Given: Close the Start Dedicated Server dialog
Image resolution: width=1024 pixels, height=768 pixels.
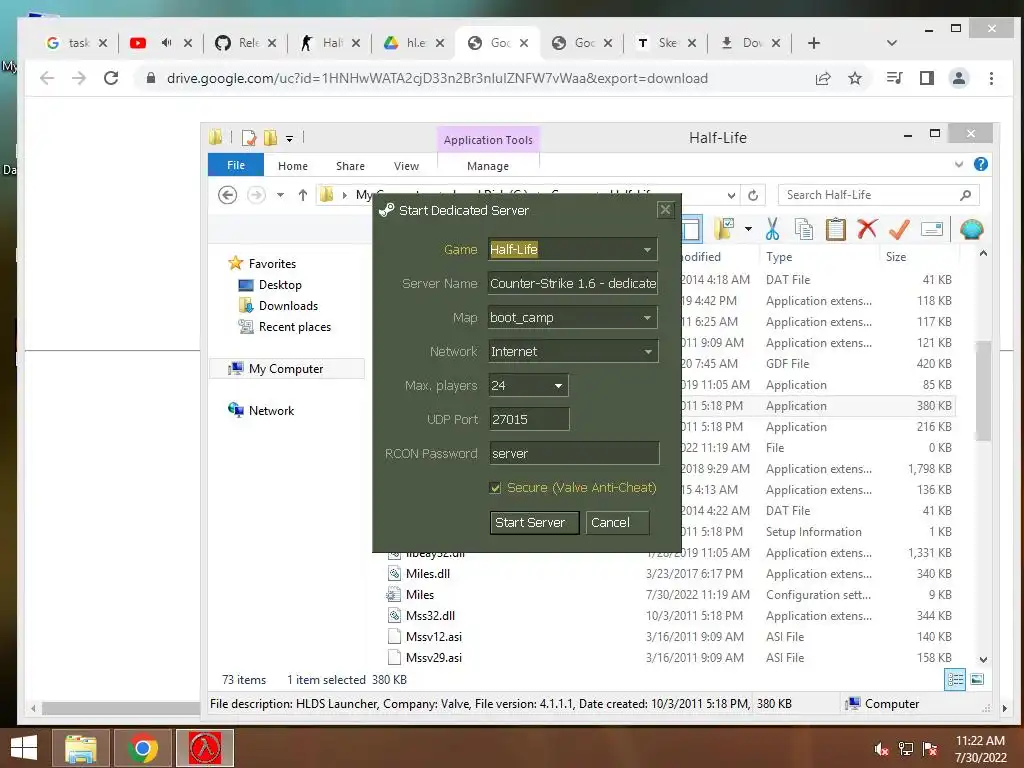Looking at the screenshot, I should 665,210.
